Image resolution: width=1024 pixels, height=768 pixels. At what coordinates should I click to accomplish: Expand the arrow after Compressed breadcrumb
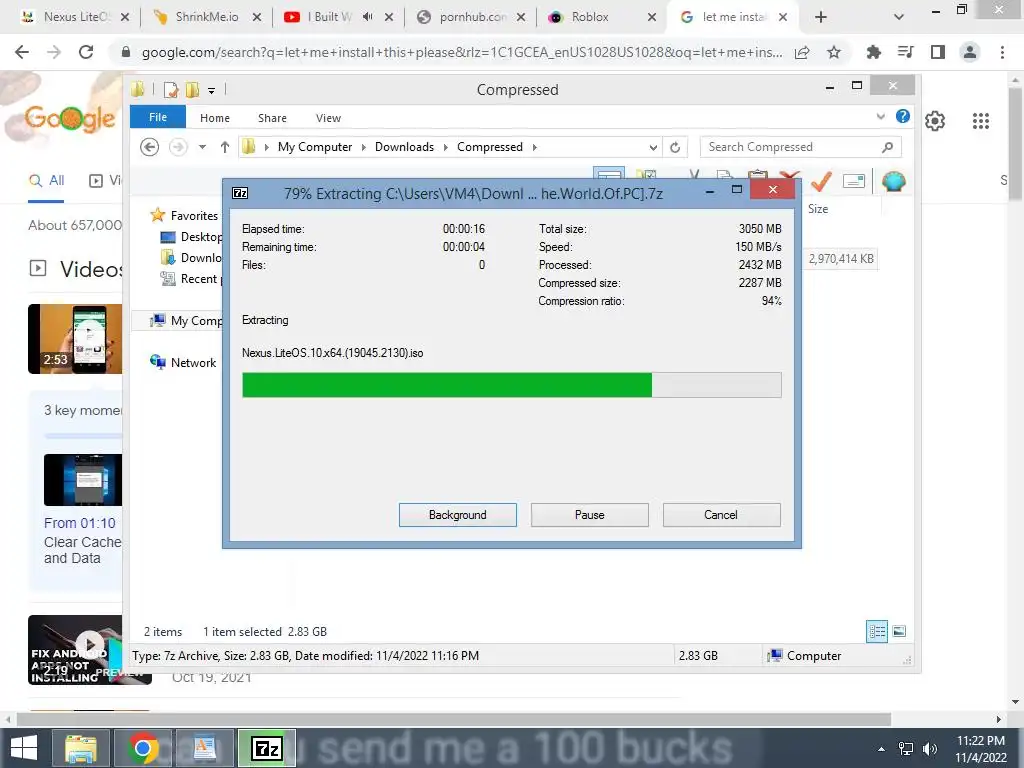[x=534, y=147]
